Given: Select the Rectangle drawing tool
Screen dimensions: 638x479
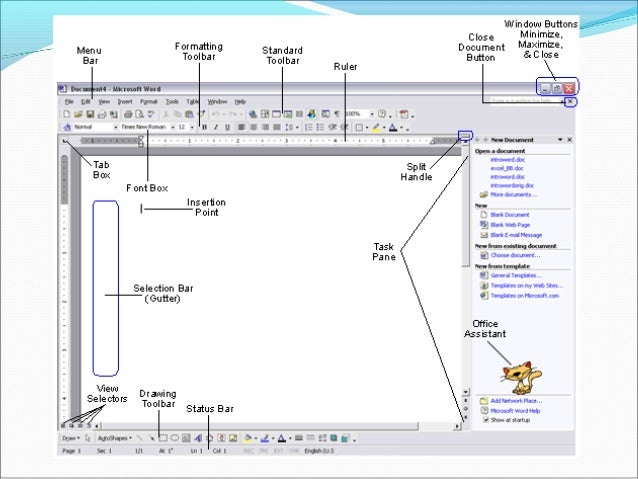Looking at the screenshot, I should click(x=163, y=438).
